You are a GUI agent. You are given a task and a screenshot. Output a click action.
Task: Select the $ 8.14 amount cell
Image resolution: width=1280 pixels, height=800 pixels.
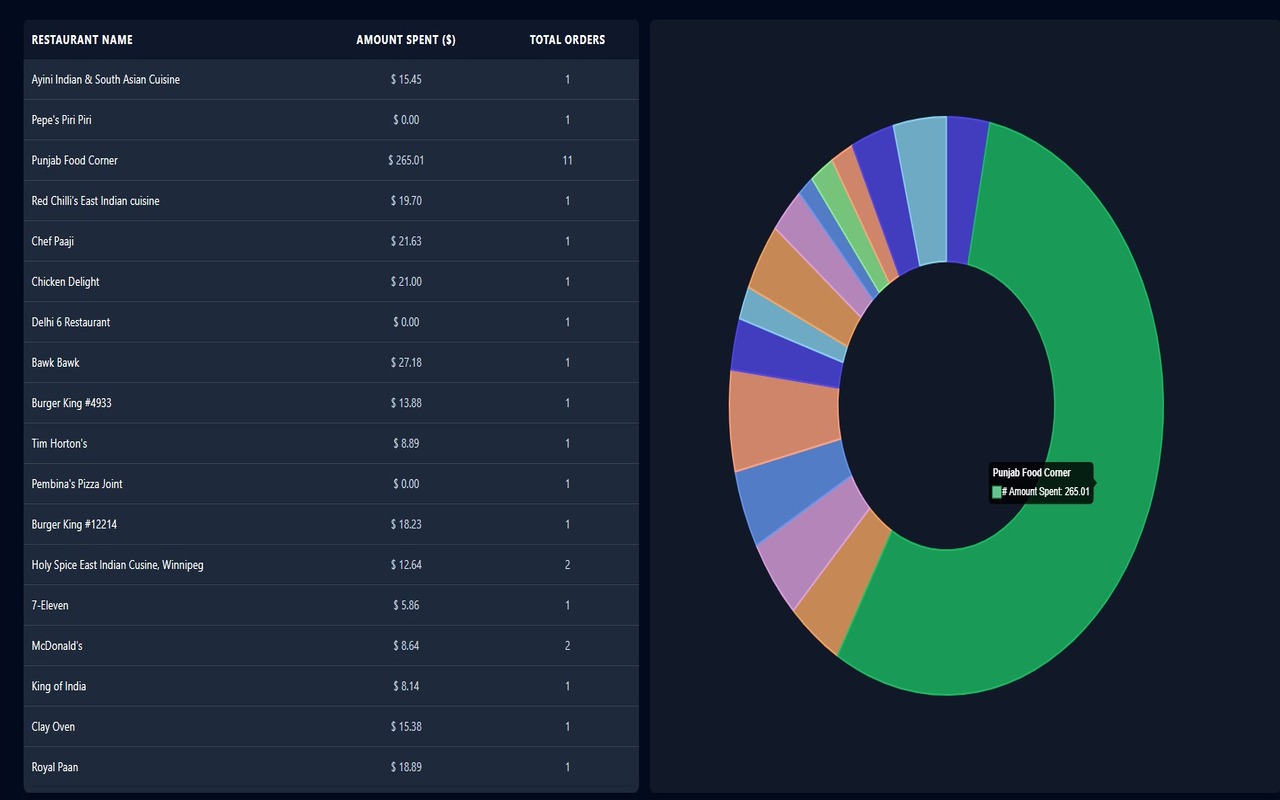coord(406,687)
